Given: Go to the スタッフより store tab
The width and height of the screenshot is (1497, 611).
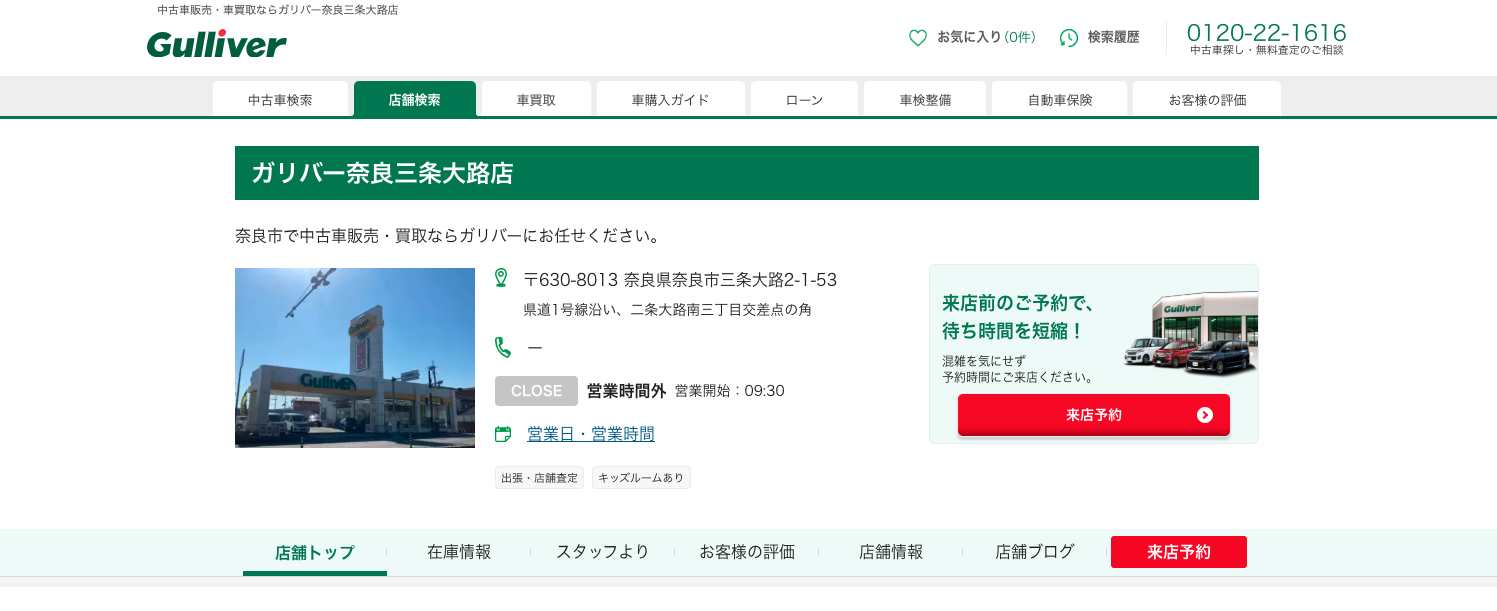Looking at the screenshot, I should click(x=603, y=552).
